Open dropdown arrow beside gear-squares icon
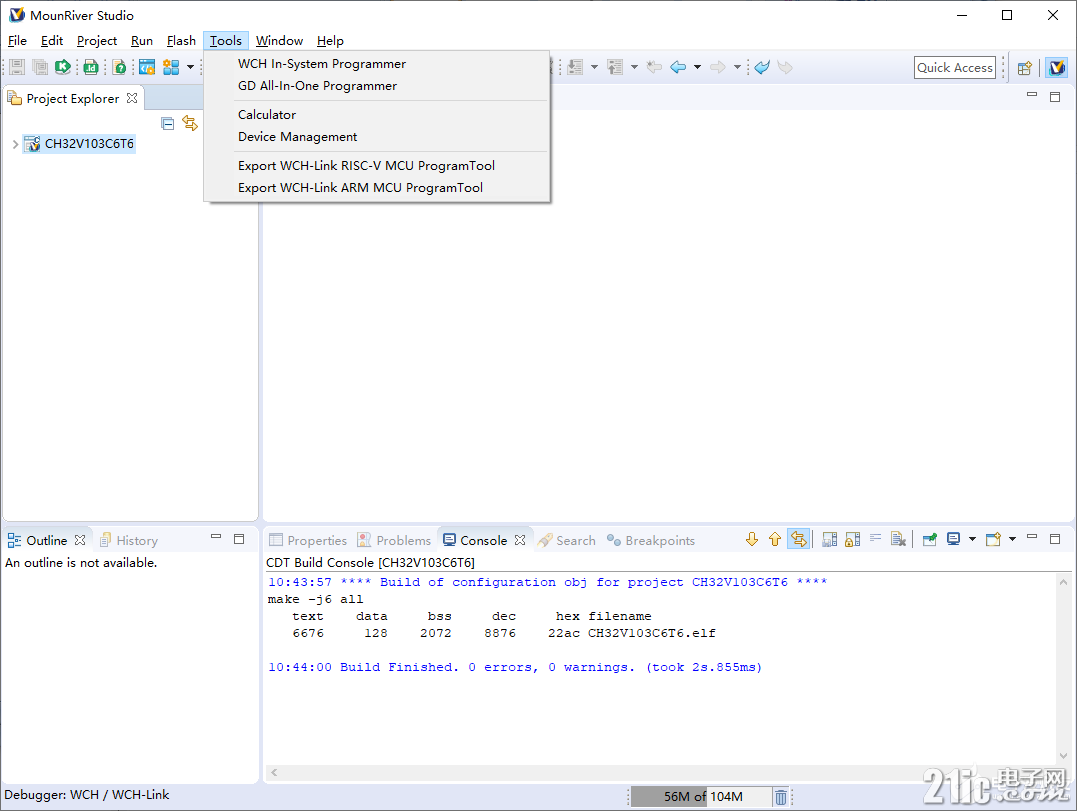 click(x=190, y=67)
